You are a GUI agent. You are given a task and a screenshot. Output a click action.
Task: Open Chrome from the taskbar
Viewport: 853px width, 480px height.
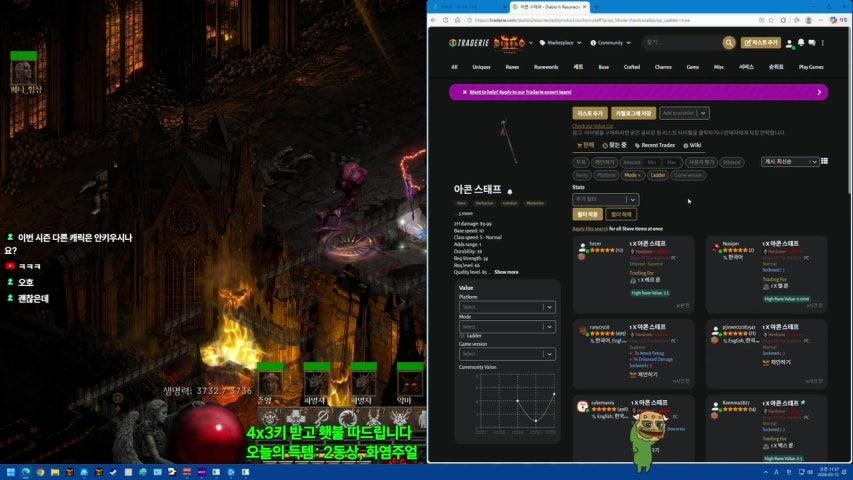point(40,472)
